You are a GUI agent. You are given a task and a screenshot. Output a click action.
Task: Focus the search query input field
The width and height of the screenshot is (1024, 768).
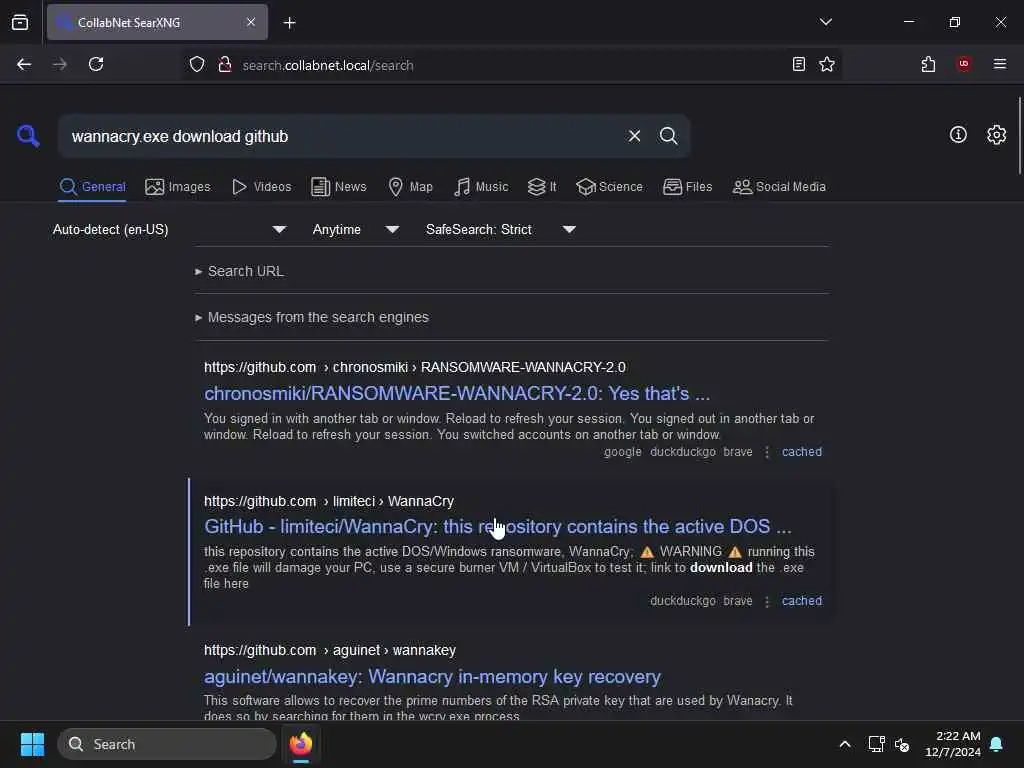pos(340,136)
